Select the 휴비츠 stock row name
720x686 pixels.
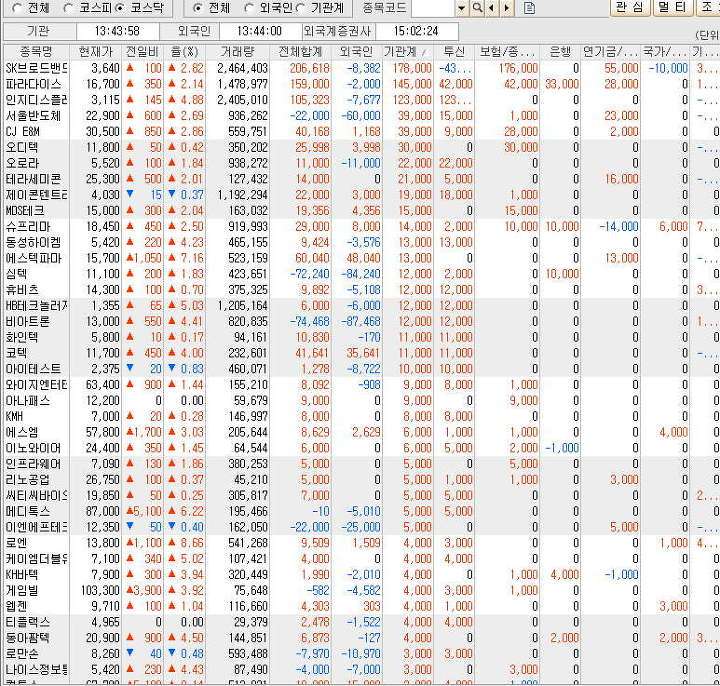click(22, 290)
